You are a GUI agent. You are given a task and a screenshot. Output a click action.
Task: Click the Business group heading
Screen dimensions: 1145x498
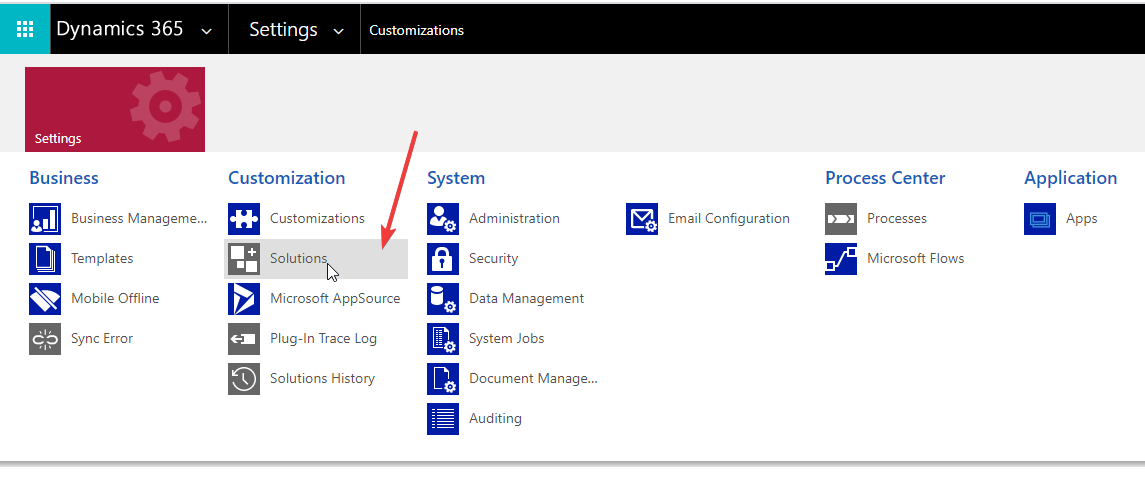point(64,178)
